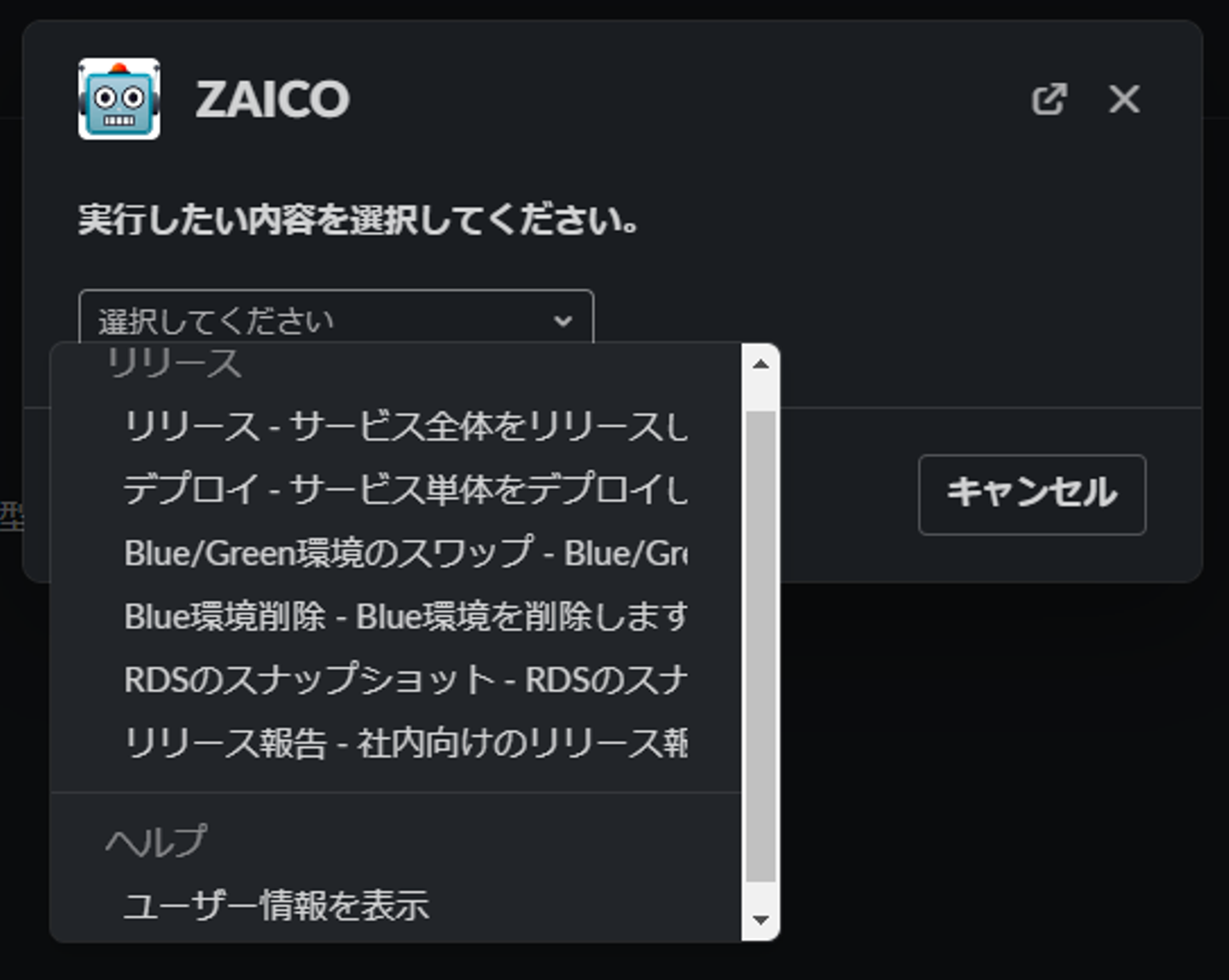
Task: Choose the リリース報告 option
Action: point(405,743)
